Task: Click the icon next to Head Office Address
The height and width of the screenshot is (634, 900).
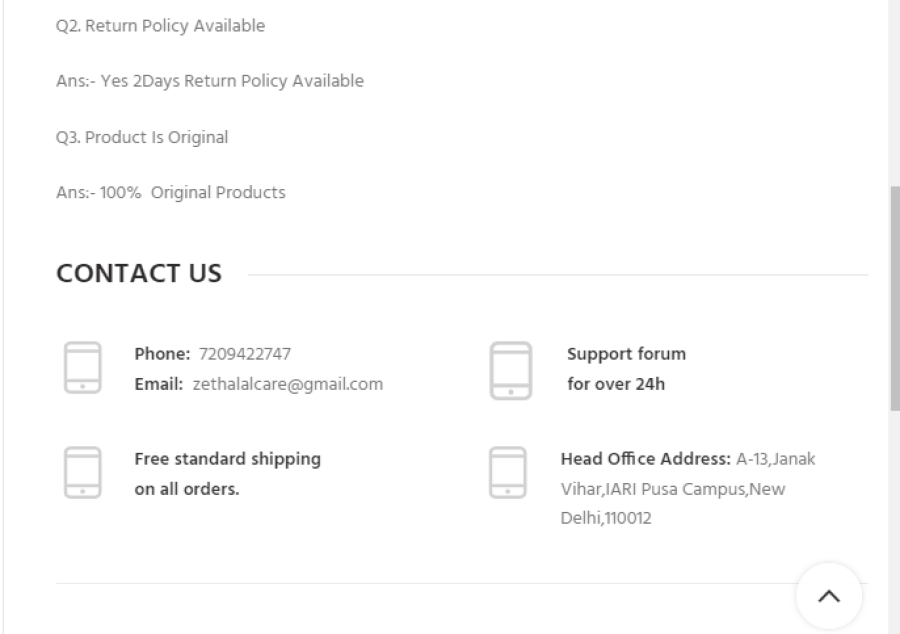Action: pos(508,472)
